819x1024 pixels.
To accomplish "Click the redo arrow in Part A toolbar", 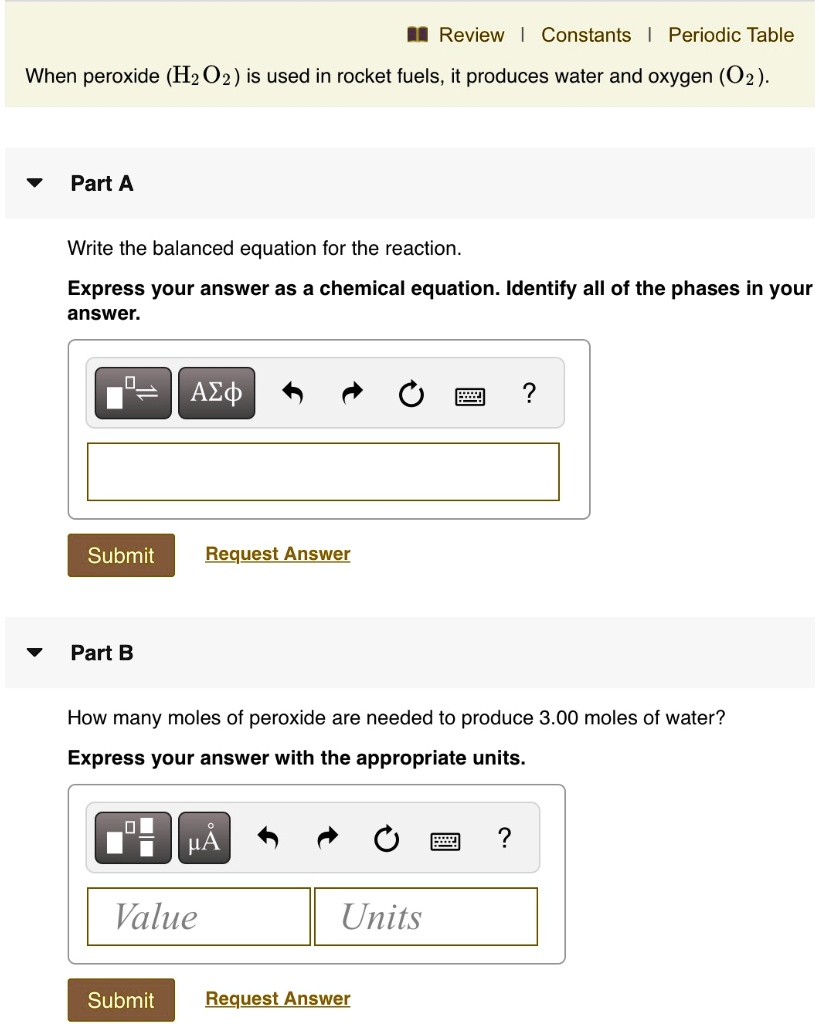I will pos(351,392).
